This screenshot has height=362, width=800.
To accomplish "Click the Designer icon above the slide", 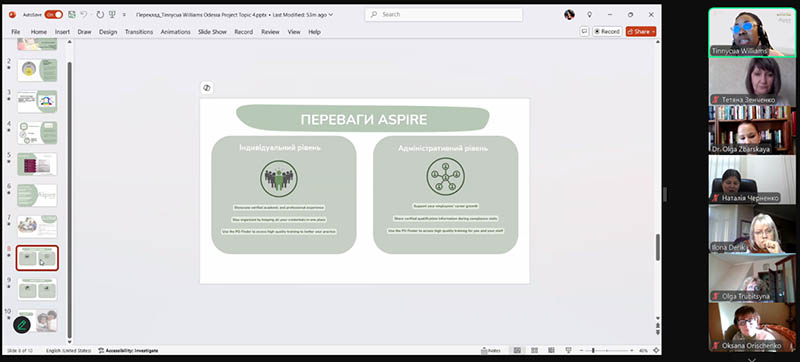I will click(207, 88).
